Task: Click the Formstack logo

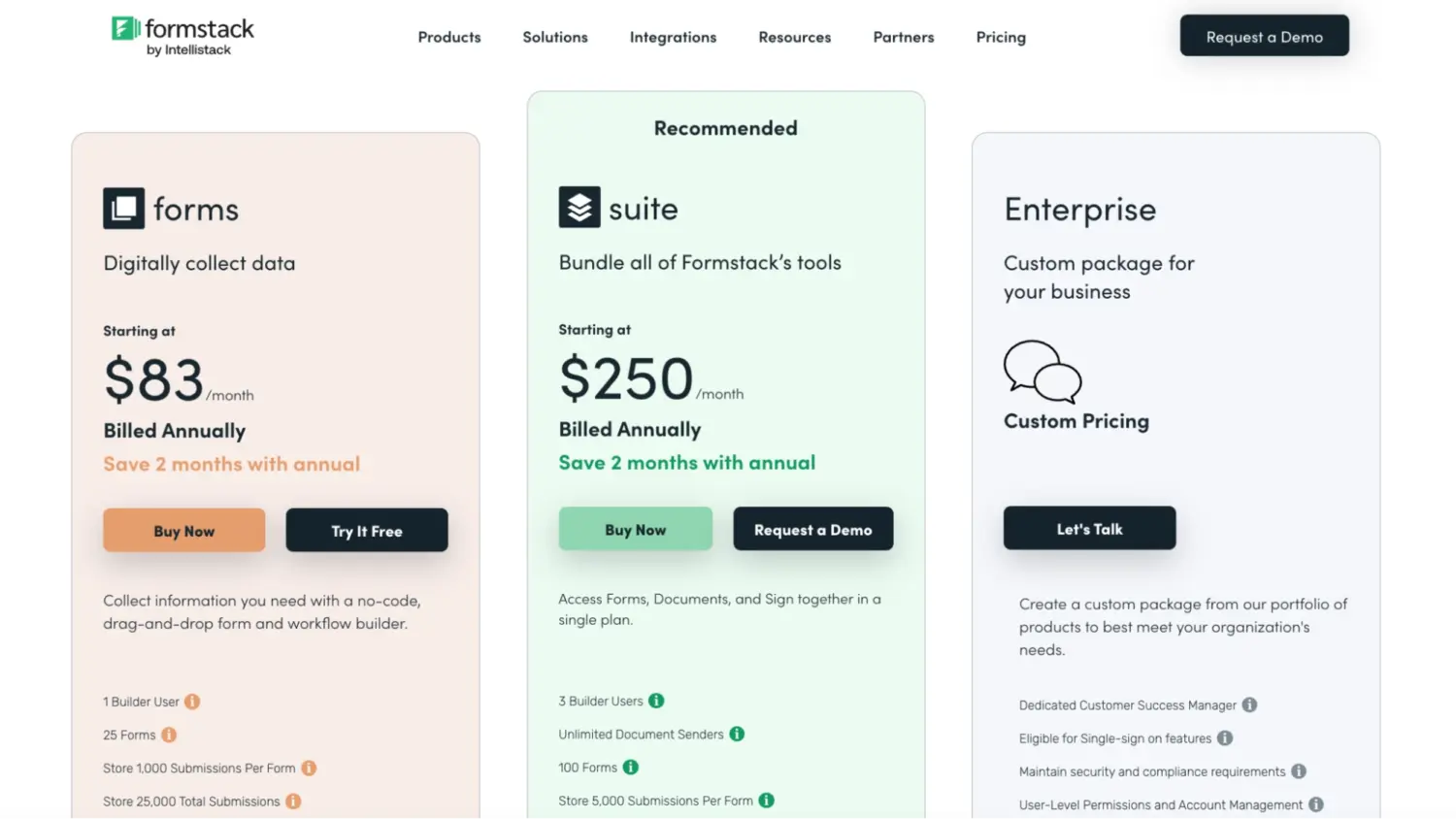Action: tap(182, 32)
